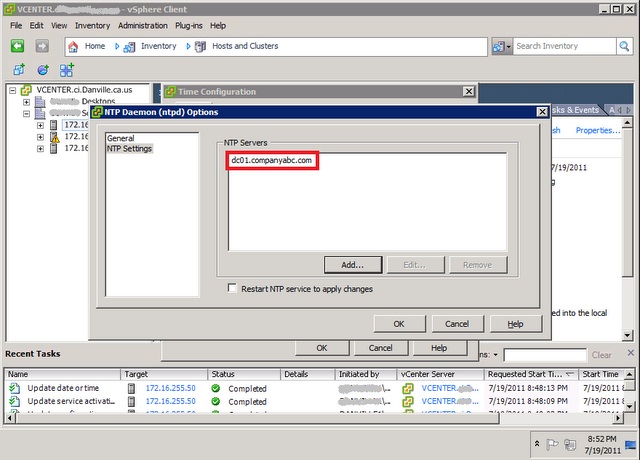
Task: Open the Plug-ins menu
Action: (x=189, y=25)
